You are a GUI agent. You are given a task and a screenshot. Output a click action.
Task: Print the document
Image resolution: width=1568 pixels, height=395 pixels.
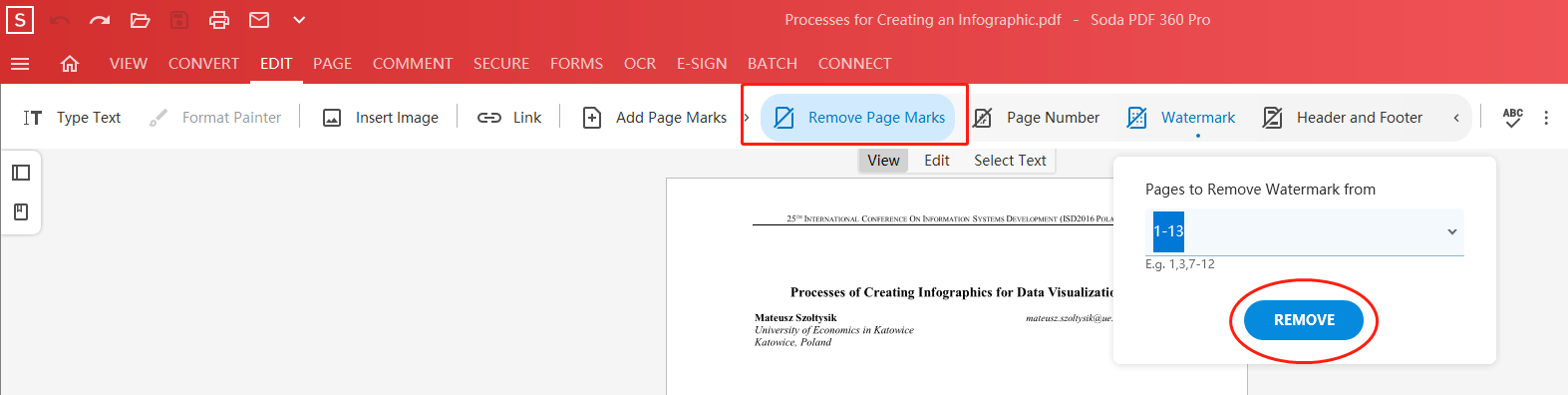point(219,20)
